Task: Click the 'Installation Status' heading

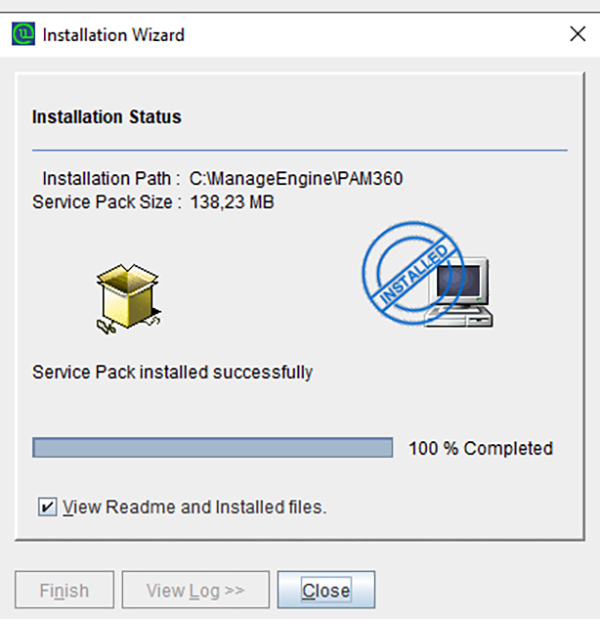Action: click(x=107, y=117)
